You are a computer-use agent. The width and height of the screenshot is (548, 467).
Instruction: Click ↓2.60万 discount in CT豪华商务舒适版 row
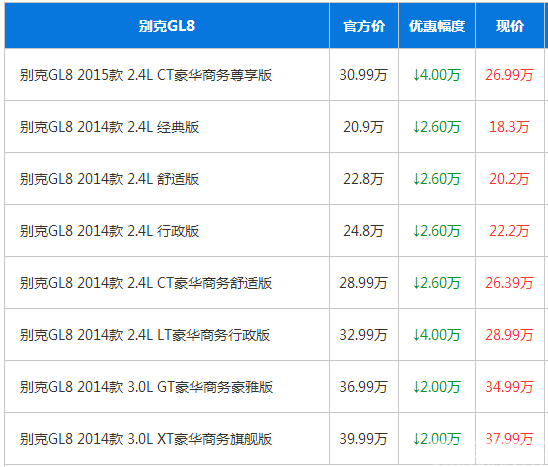pos(437,283)
